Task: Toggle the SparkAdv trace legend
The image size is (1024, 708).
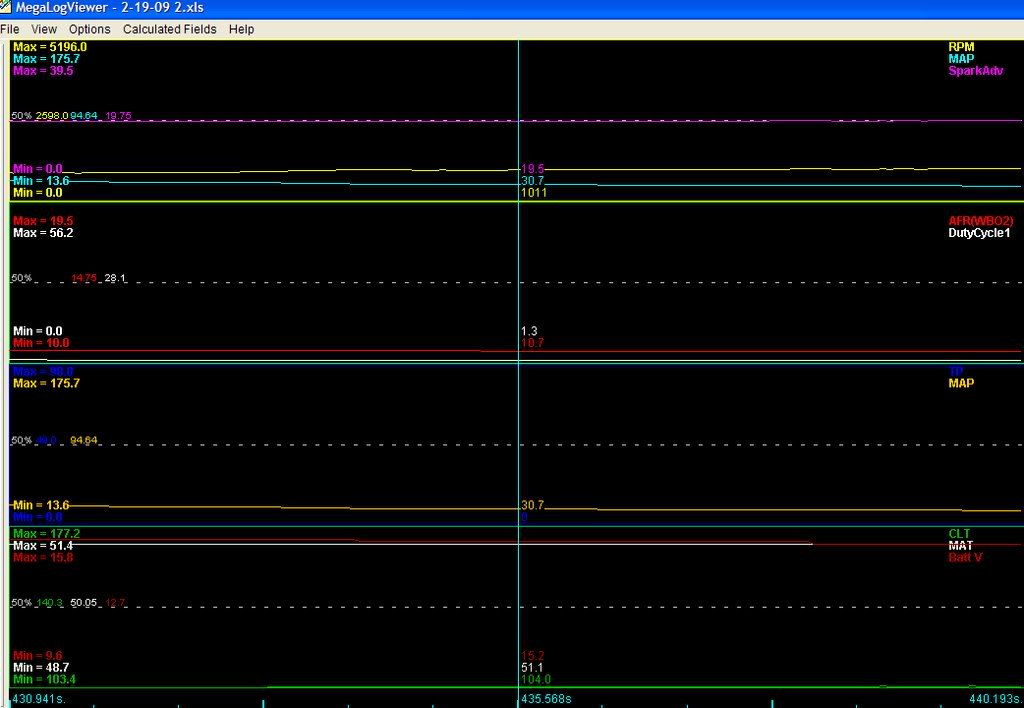Action: [x=975, y=70]
